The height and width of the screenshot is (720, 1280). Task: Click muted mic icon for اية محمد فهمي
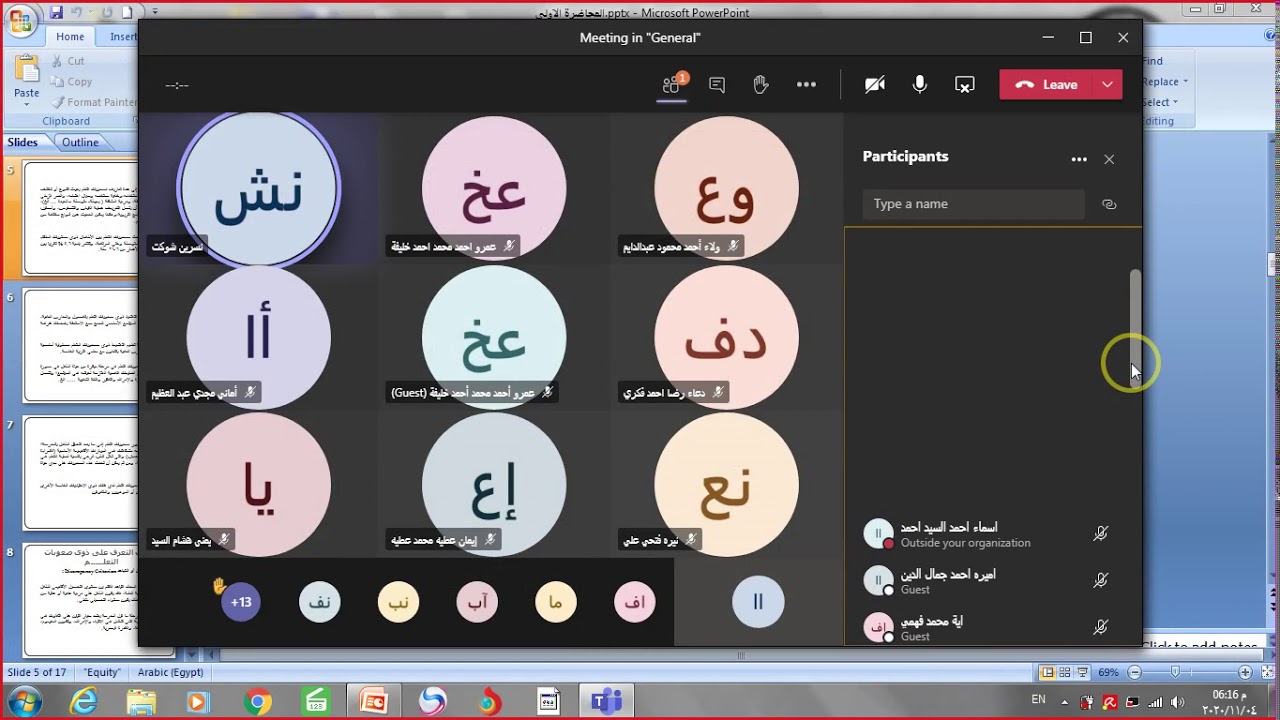click(x=1101, y=627)
